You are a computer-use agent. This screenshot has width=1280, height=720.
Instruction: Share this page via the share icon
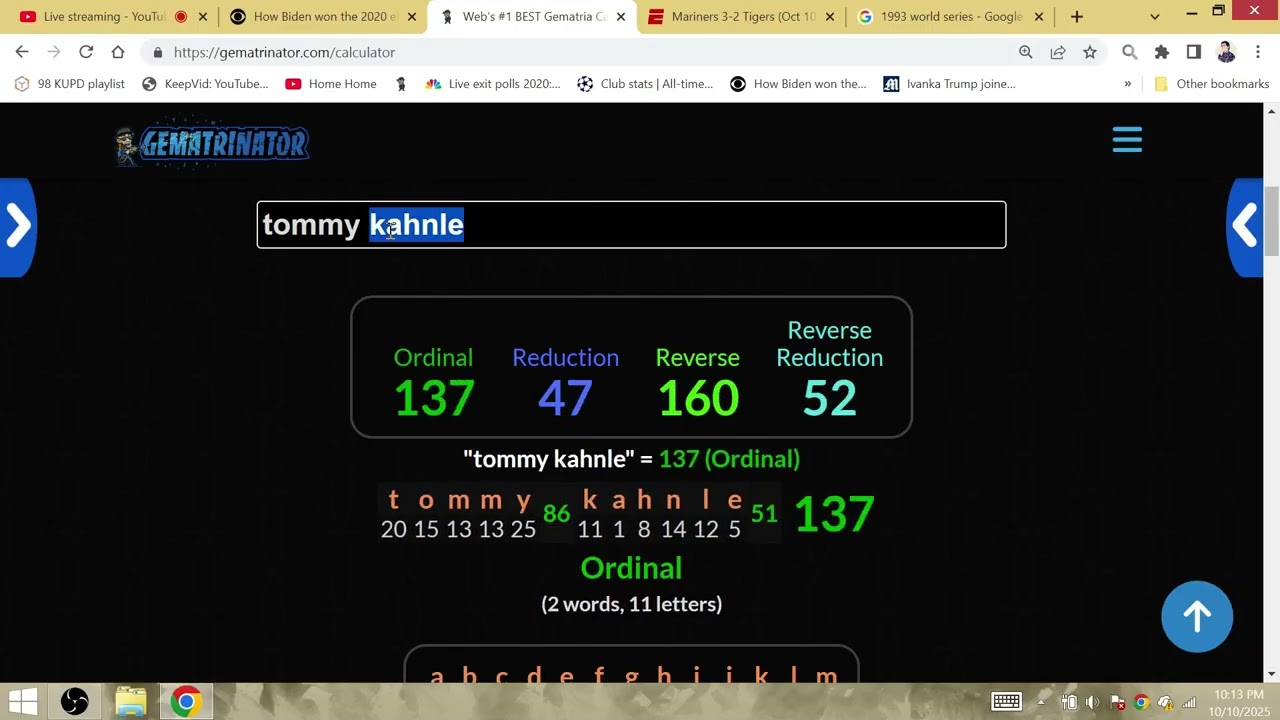[x=1058, y=52]
